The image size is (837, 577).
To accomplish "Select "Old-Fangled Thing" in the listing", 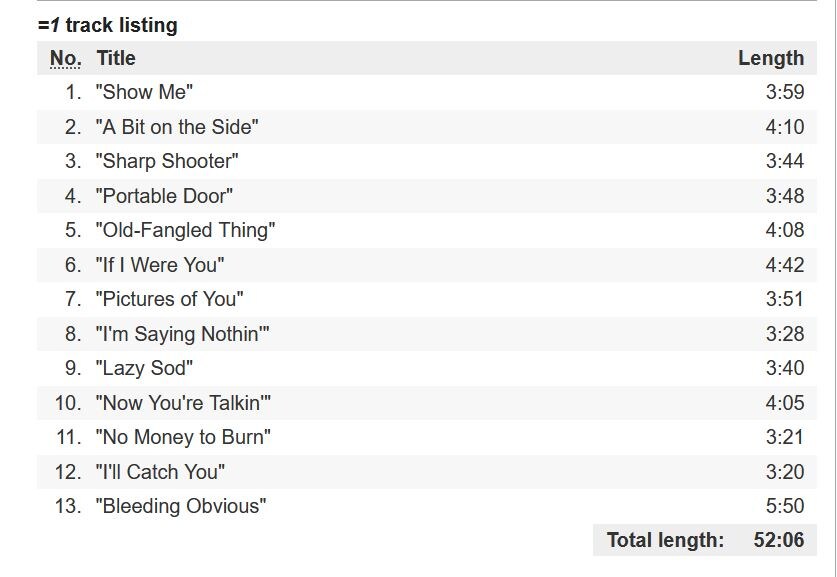I will coord(185,231).
